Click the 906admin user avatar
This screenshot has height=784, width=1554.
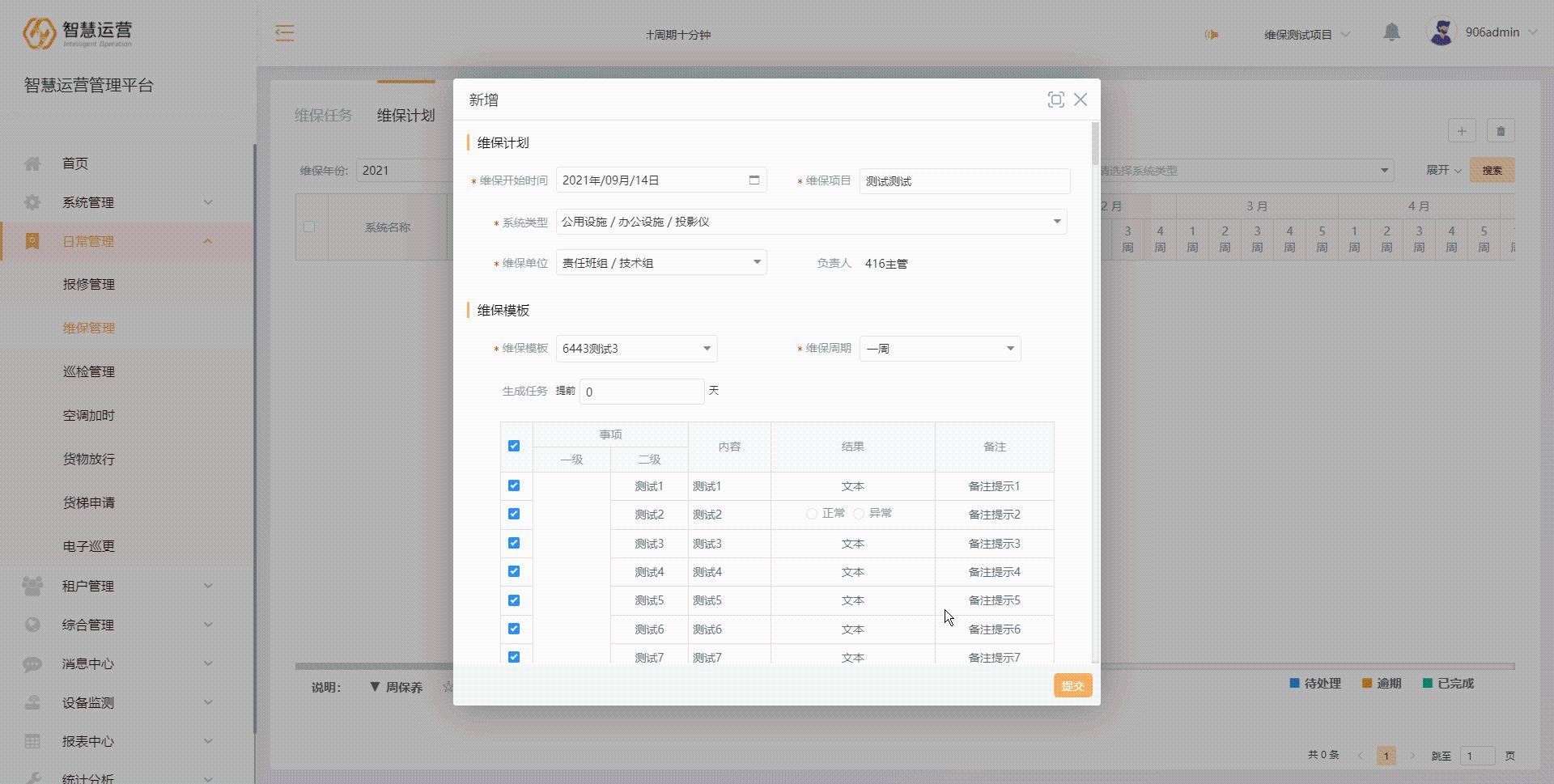pos(1441,32)
